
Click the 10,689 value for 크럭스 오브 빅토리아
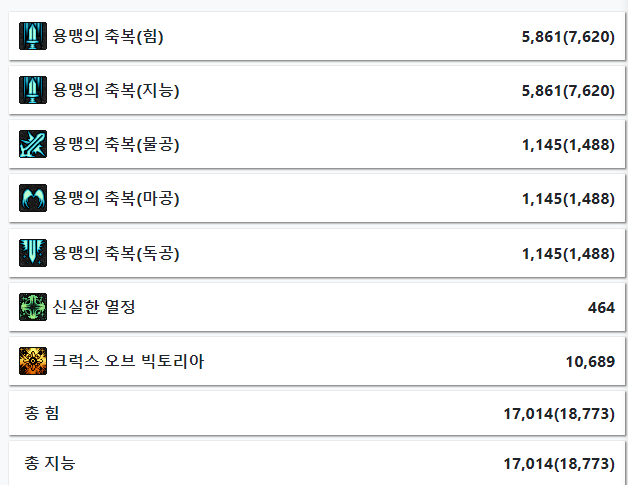point(590,362)
